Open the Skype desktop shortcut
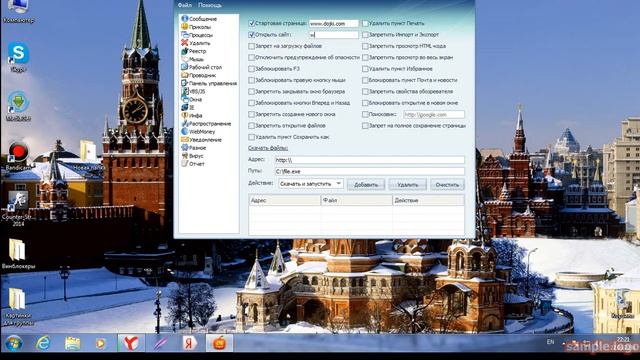 [x=18, y=57]
